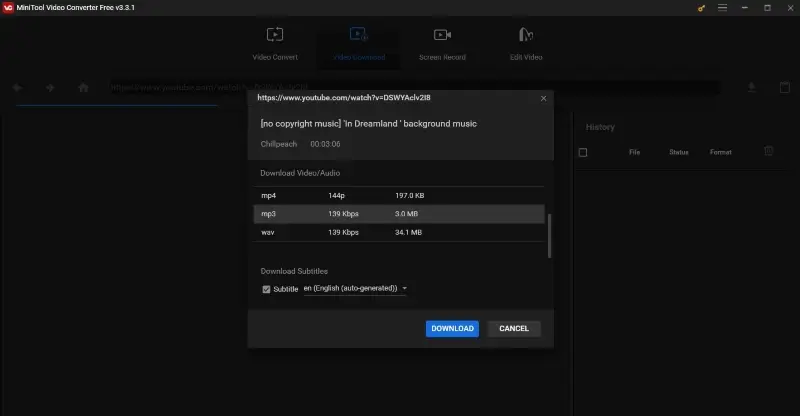
Task: Click the download icon beside the URL bar
Action: pyautogui.click(x=752, y=87)
